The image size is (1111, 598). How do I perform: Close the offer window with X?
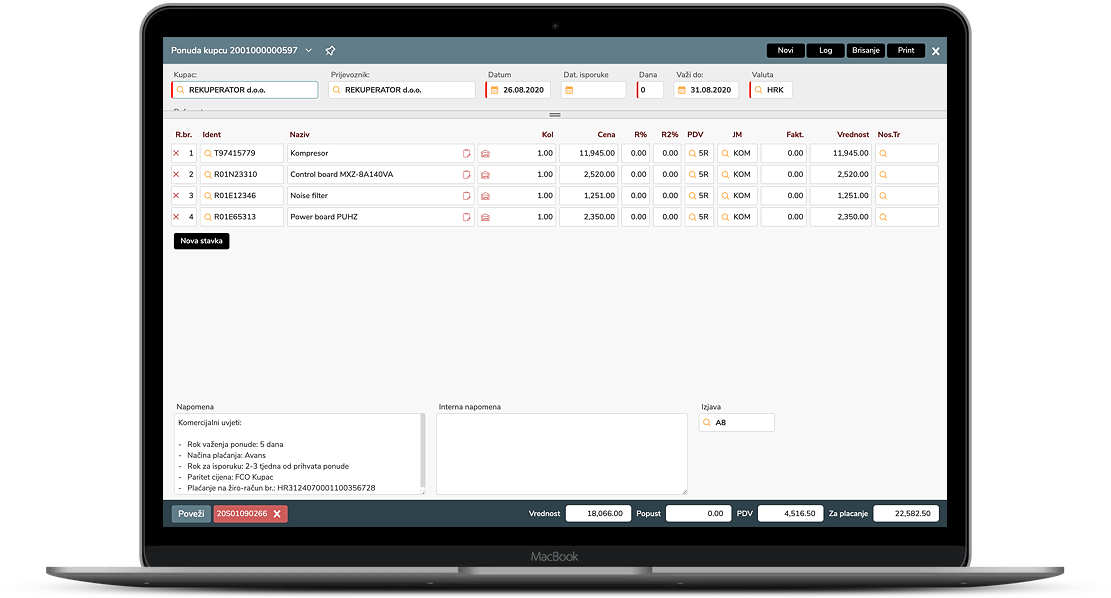[x=936, y=51]
